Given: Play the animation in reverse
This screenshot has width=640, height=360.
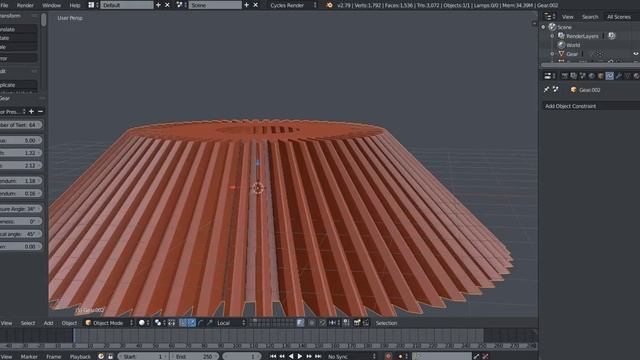Looking at the screenshot, I should pos(291,356).
